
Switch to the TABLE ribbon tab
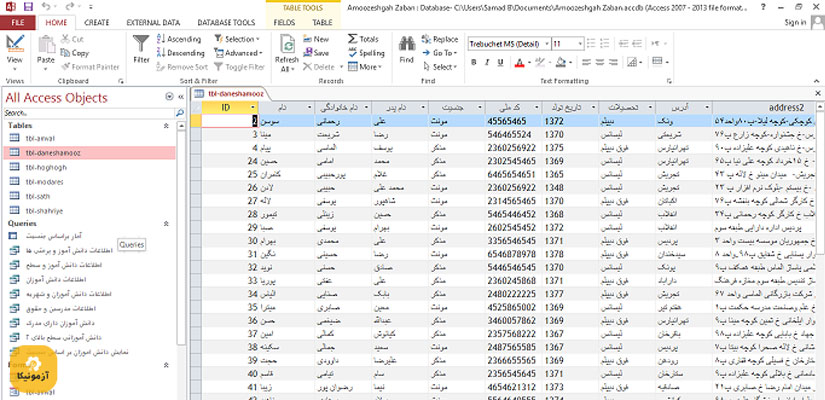(x=322, y=23)
